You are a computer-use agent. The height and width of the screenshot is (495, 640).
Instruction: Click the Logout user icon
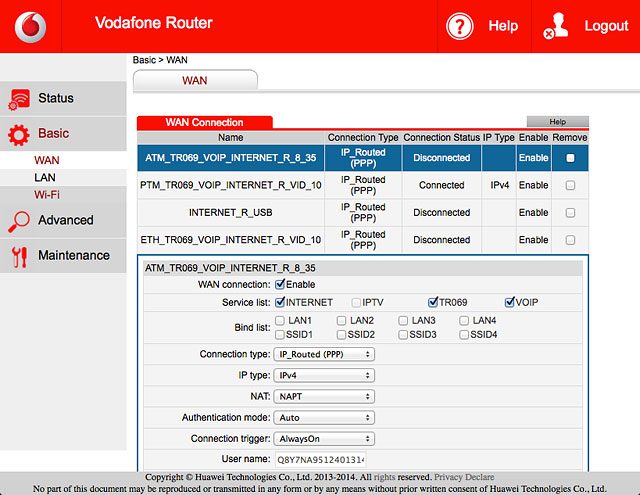(x=556, y=26)
